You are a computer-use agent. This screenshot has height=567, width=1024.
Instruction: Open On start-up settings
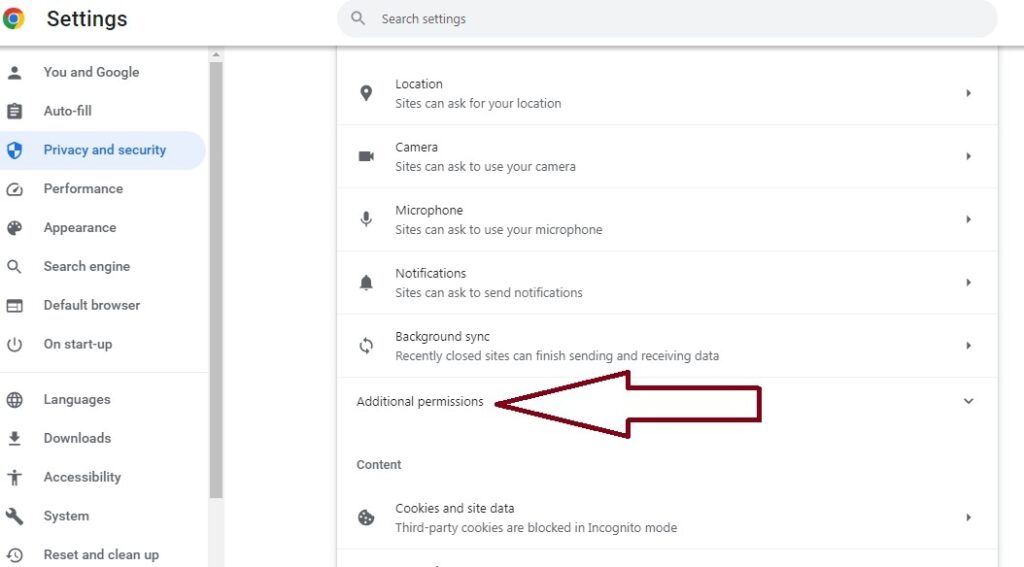(x=103, y=344)
